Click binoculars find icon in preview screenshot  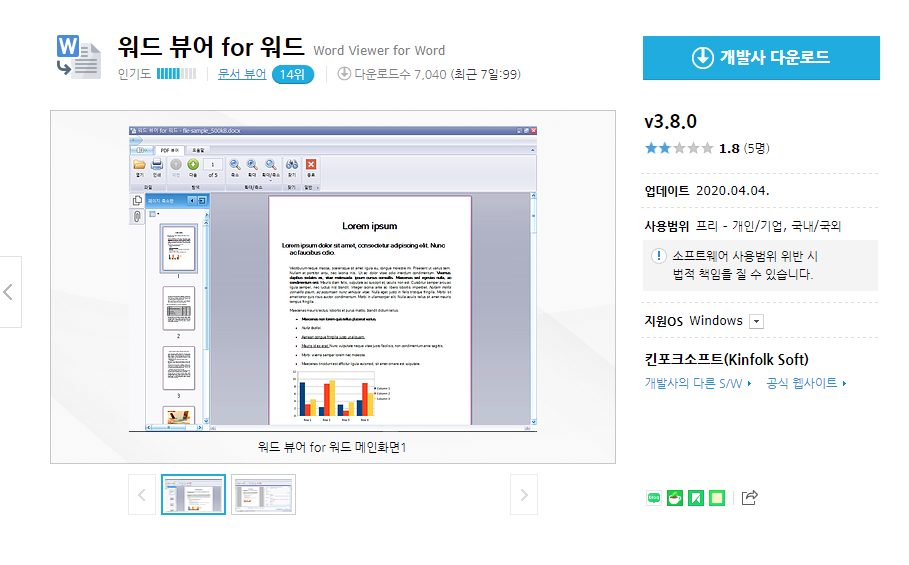point(292,167)
